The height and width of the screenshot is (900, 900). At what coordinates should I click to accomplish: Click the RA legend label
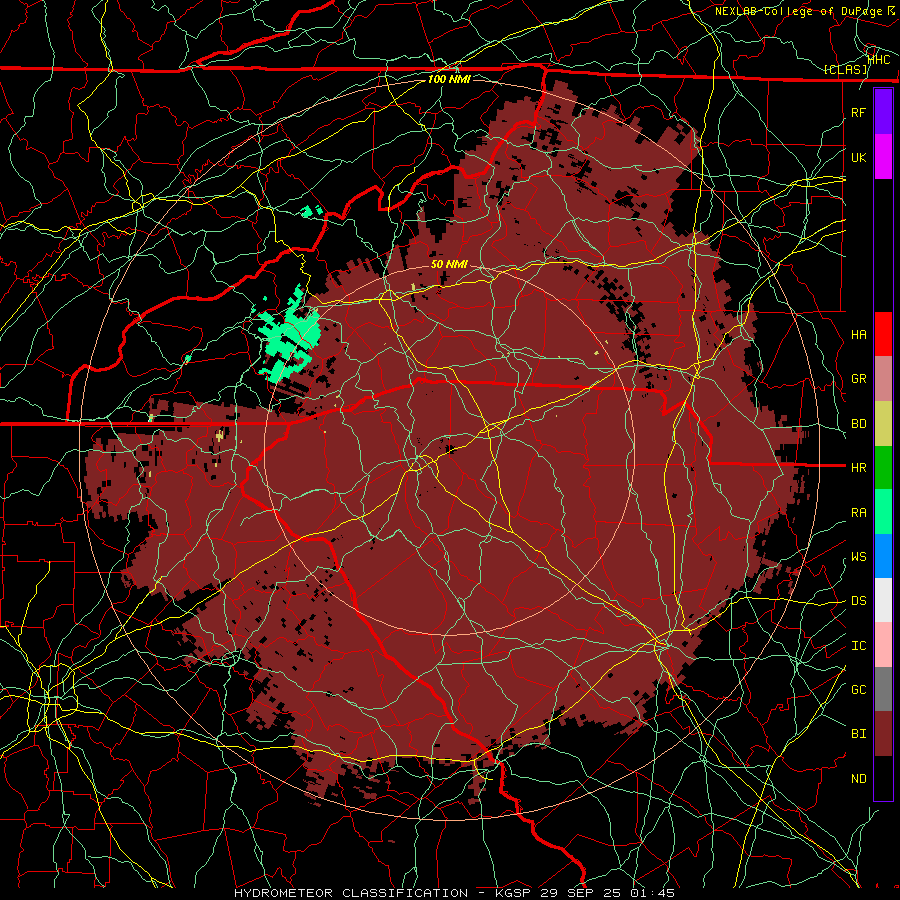858,513
